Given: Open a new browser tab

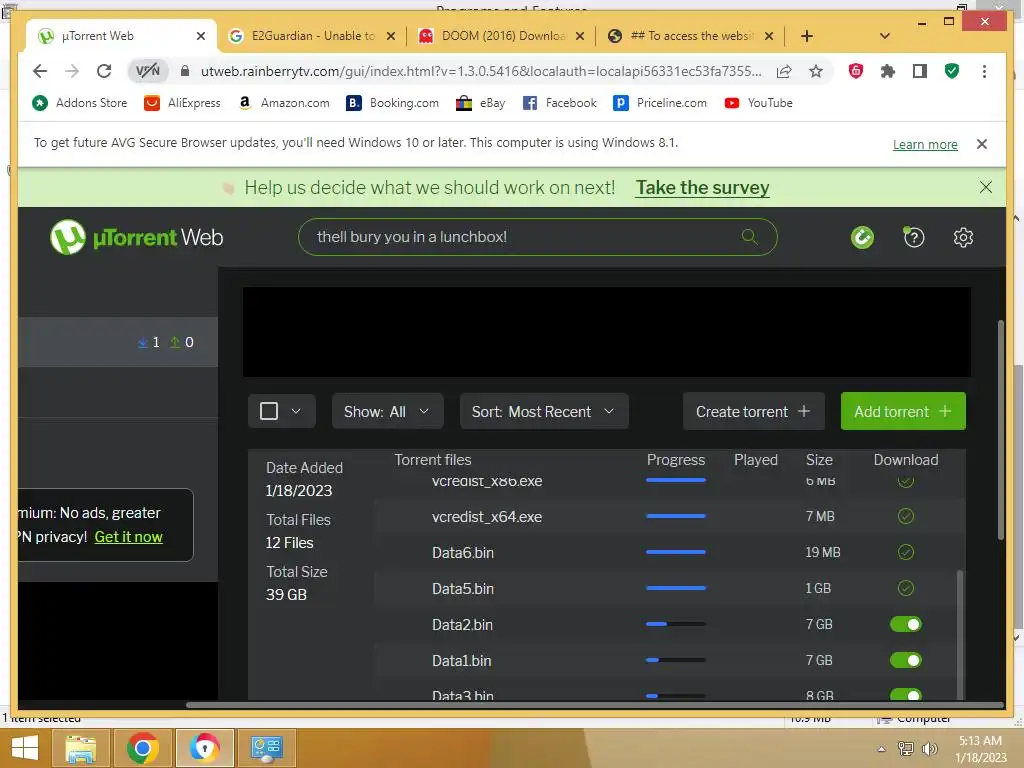Looking at the screenshot, I should (x=807, y=36).
